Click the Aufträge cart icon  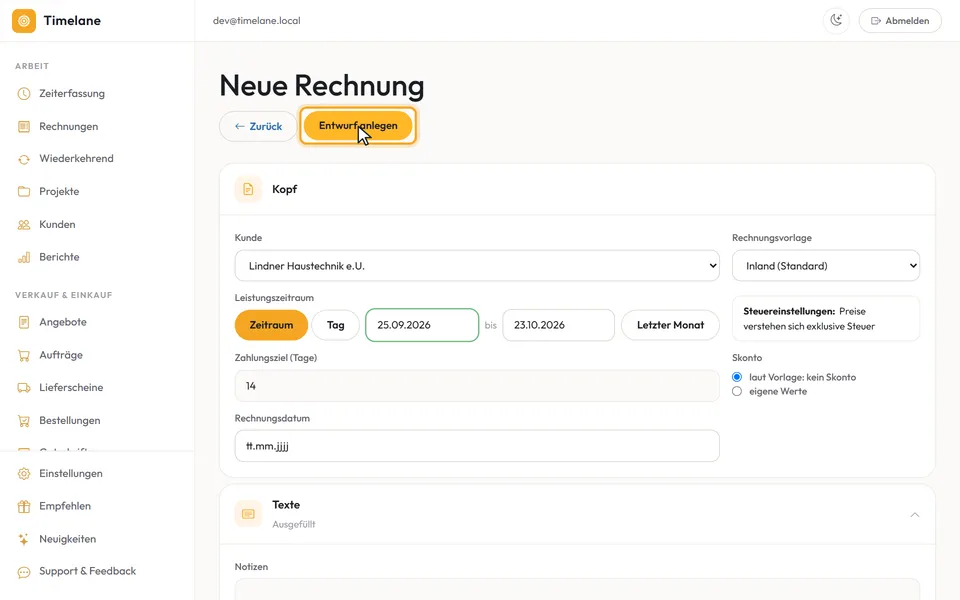pos(24,355)
